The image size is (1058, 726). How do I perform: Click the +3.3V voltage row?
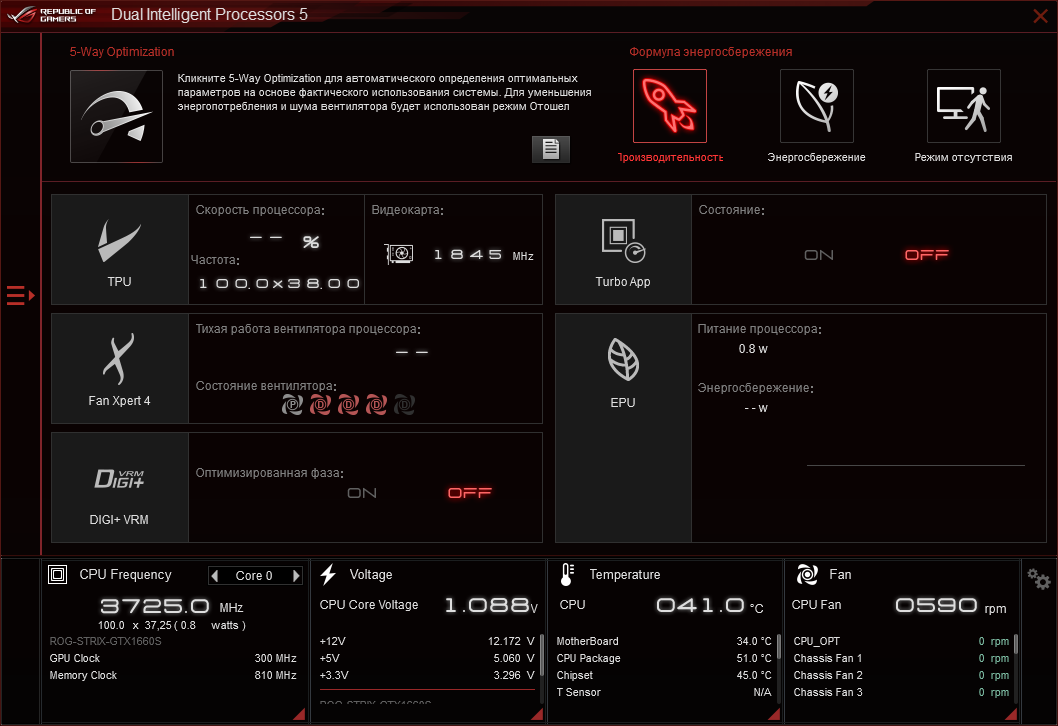click(427, 675)
